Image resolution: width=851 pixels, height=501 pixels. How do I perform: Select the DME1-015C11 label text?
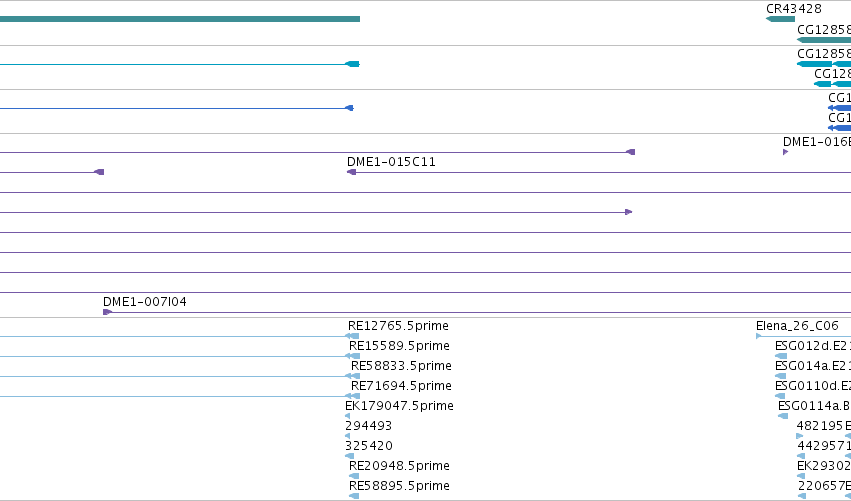coord(391,162)
